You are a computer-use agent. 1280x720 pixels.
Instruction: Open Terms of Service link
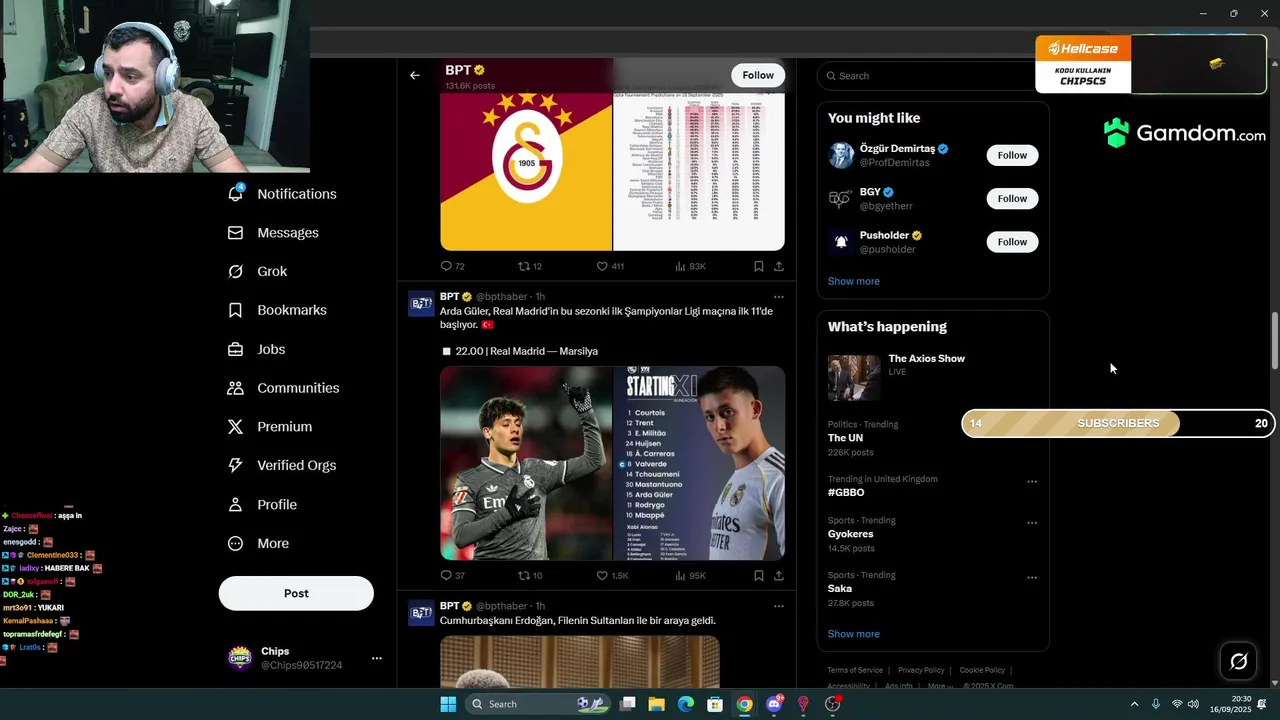(855, 670)
